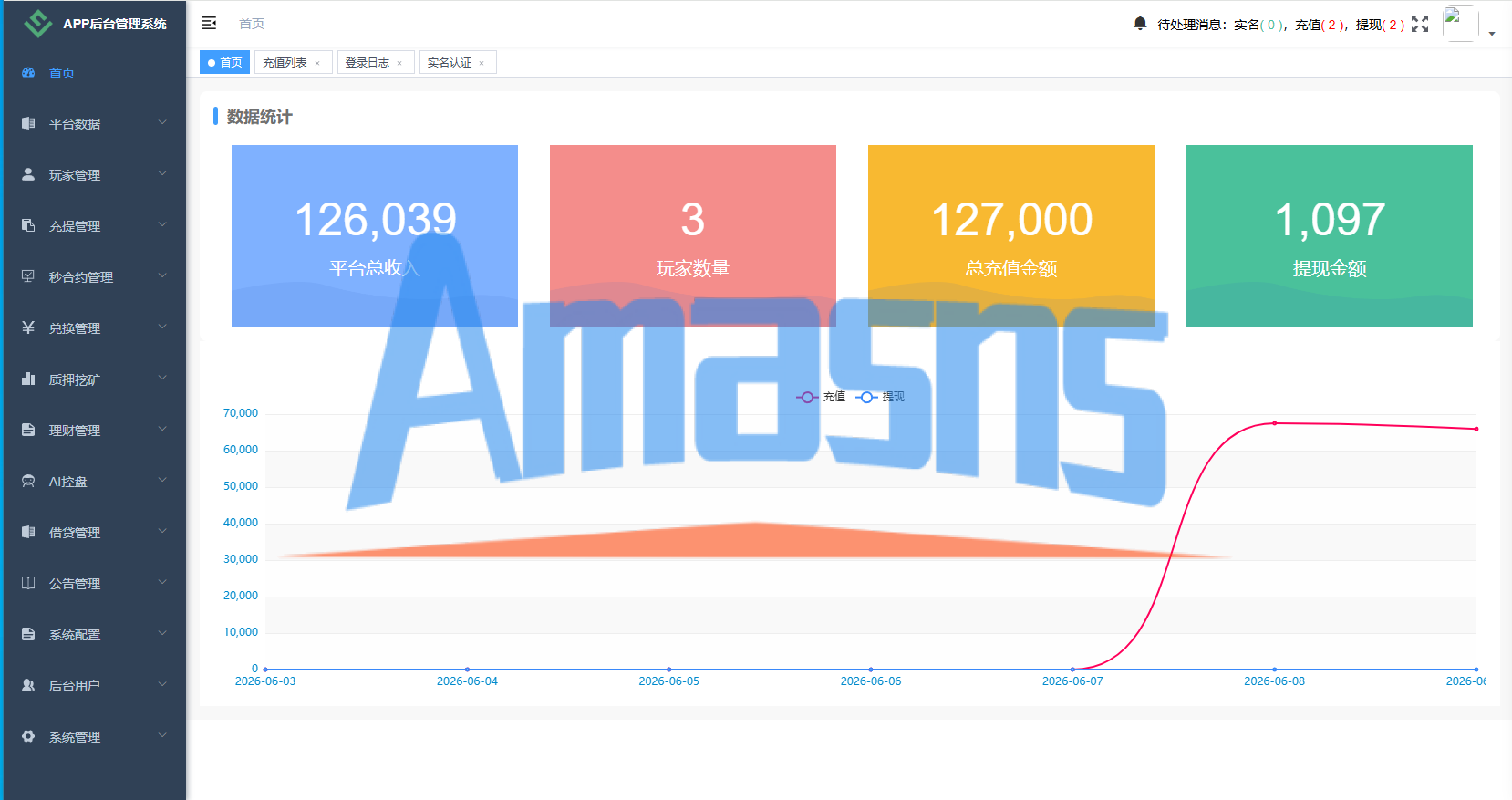Collapse the sidebar with the hamburger icon
Viewport: 1512px width, 800px height.
pyautogui.click(x=209, y=23)
